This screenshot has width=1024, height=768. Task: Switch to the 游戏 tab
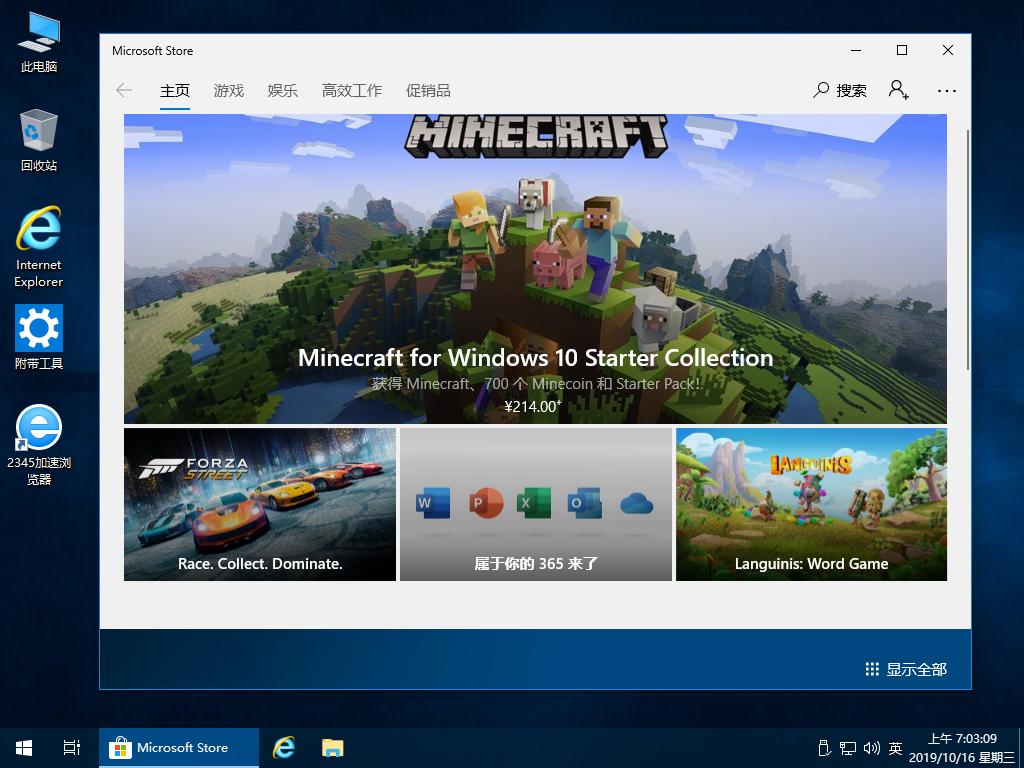pos(229,90)
